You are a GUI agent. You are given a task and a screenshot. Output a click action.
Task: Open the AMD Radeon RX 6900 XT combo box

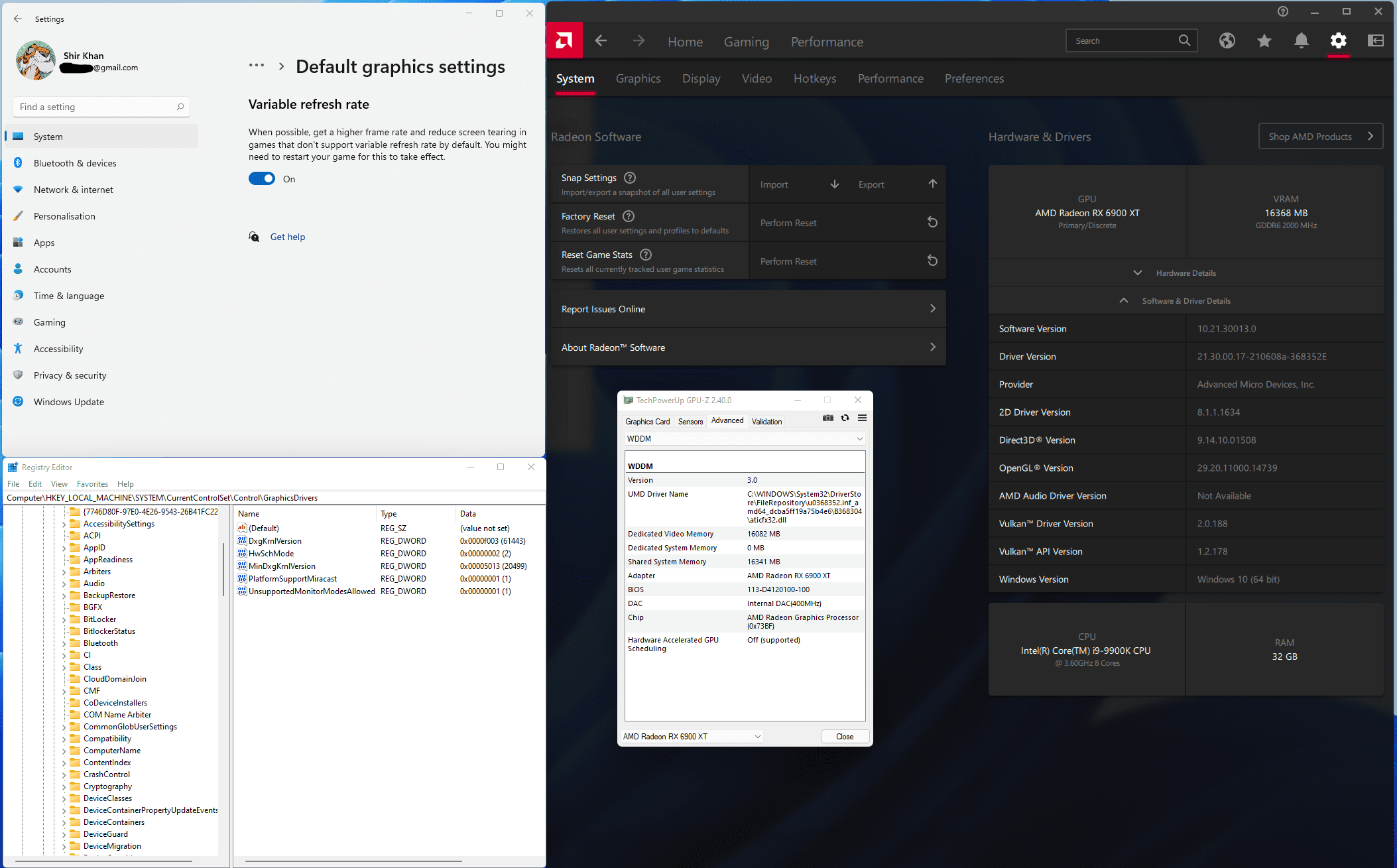pos(691,737)
